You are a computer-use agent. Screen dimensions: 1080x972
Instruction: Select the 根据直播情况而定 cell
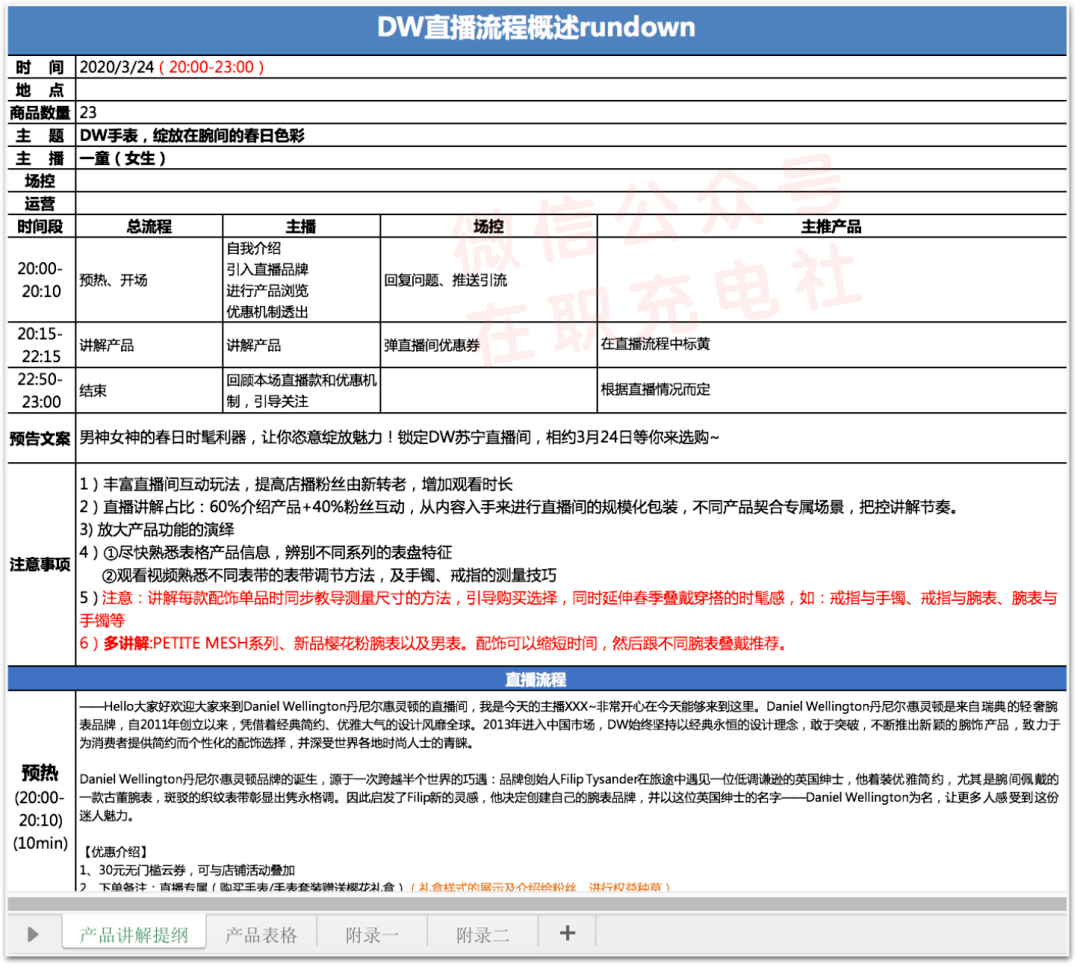click(x=831, y=390)
